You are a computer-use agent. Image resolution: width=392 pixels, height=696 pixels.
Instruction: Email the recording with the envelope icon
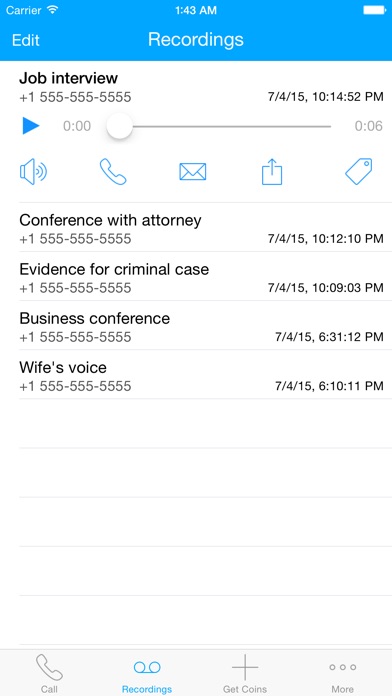(x=193, y=171)
